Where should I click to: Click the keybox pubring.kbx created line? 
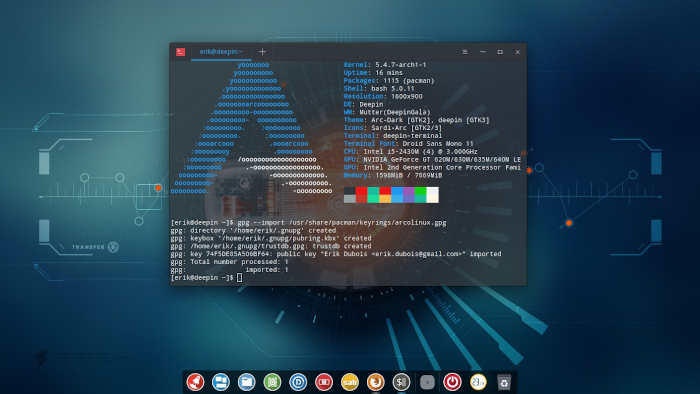tap(271, 238)
